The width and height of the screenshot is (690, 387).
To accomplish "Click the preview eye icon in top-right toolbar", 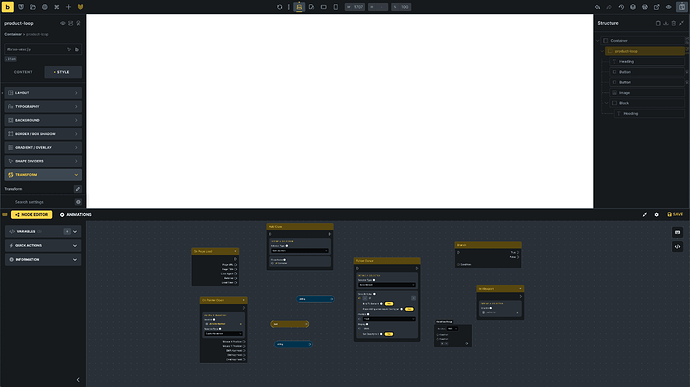I will 668,7.
